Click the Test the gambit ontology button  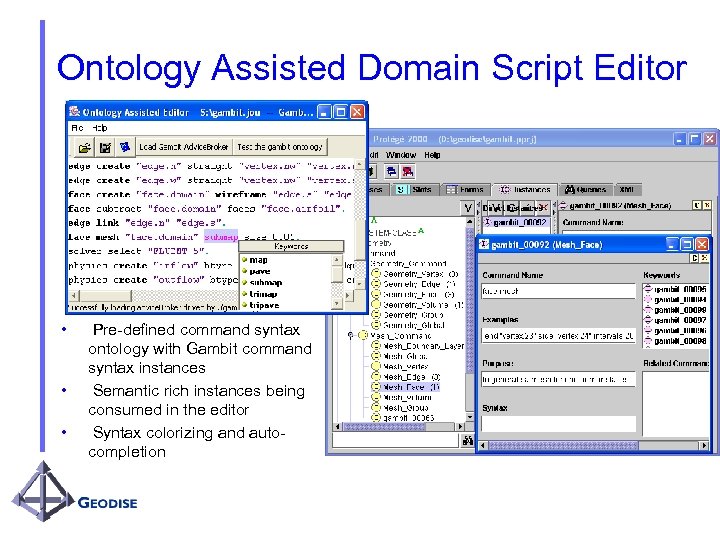click(280, 147)
